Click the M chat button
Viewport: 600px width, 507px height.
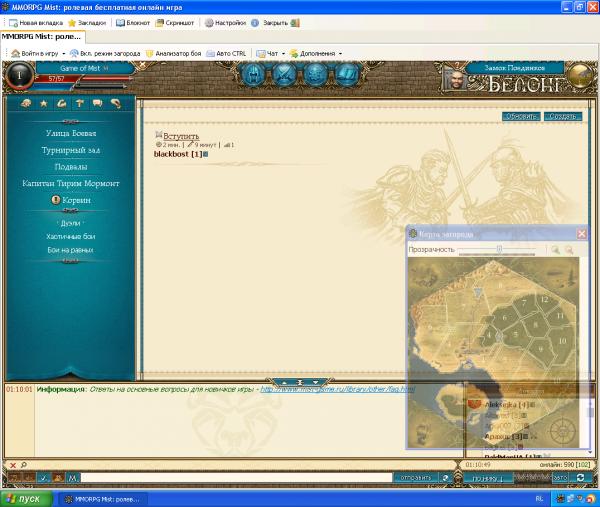coord(73,478)
